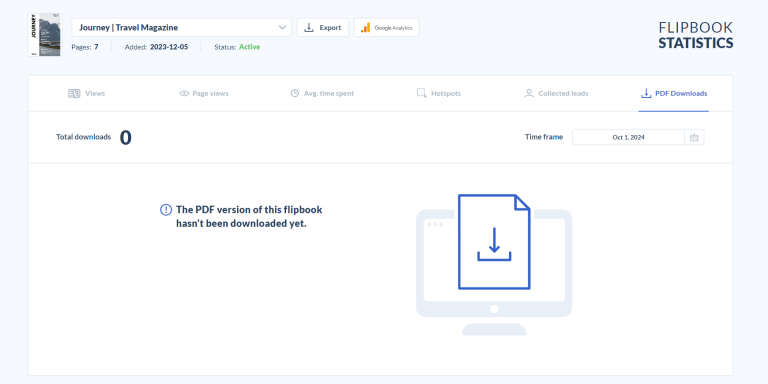Click the 'Time frame' label
The image size is (768, 384).
(544, 137)
